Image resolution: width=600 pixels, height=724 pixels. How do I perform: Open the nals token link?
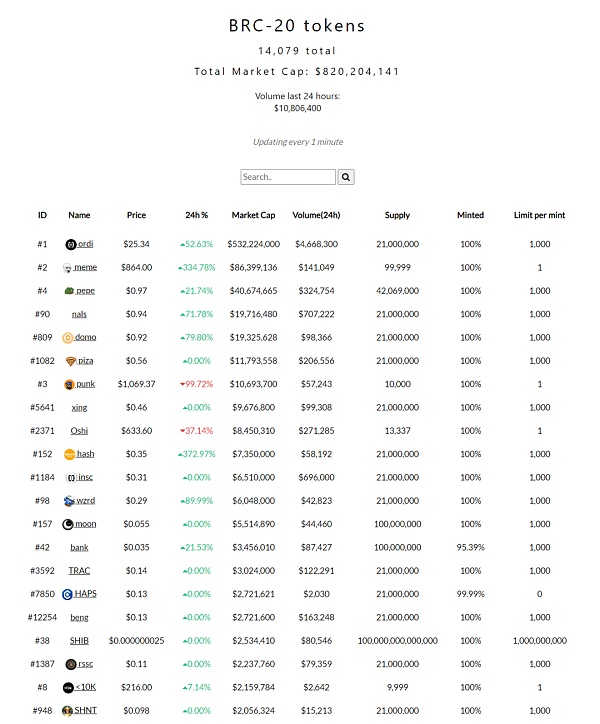coord(79,314)
